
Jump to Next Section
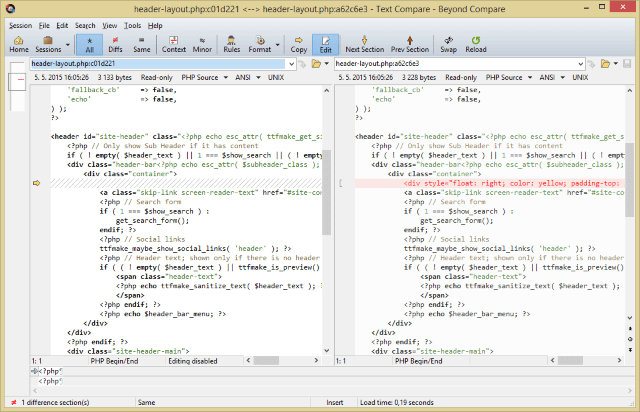click(x=365, y=43)
